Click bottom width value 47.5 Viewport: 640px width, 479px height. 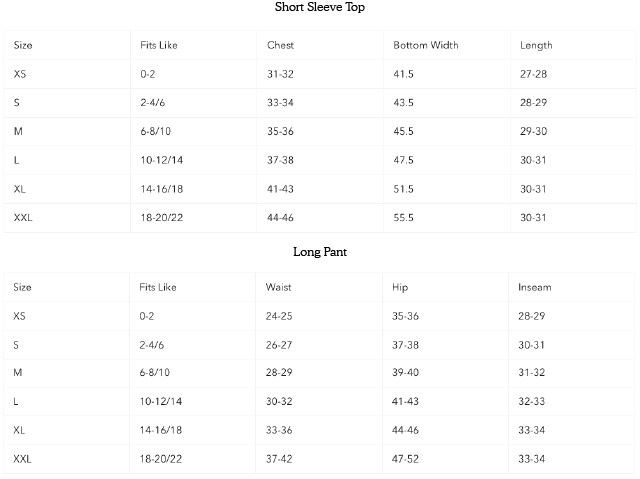[403, 160]
